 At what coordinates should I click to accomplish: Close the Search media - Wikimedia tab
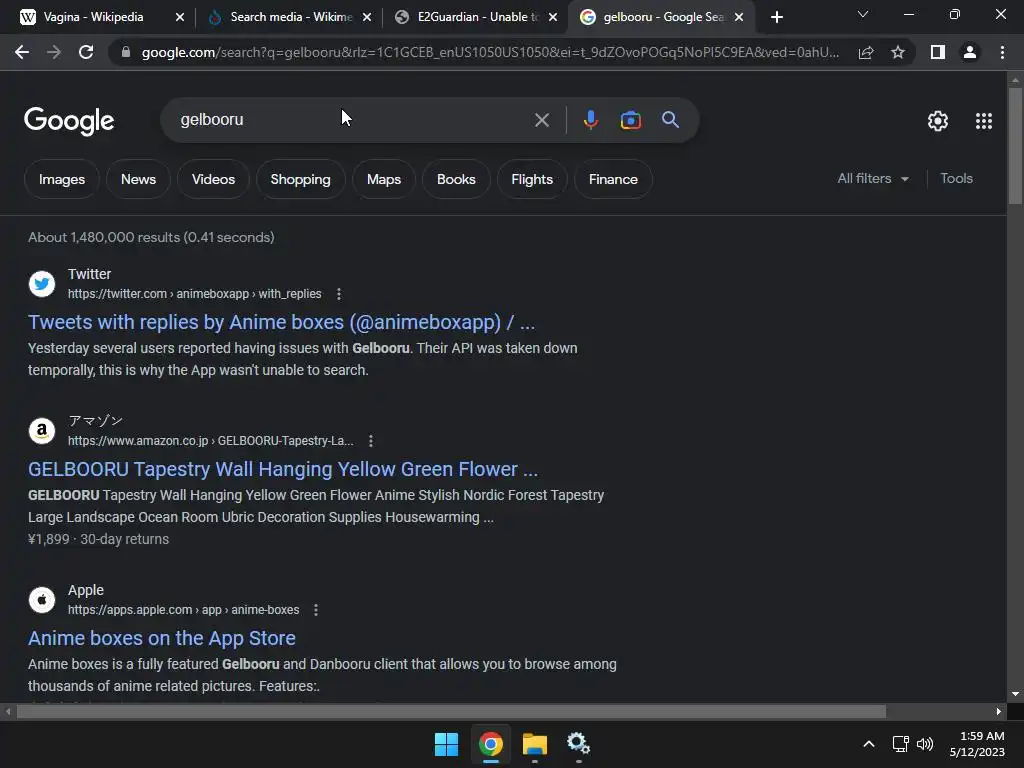(x=366, y=17)
